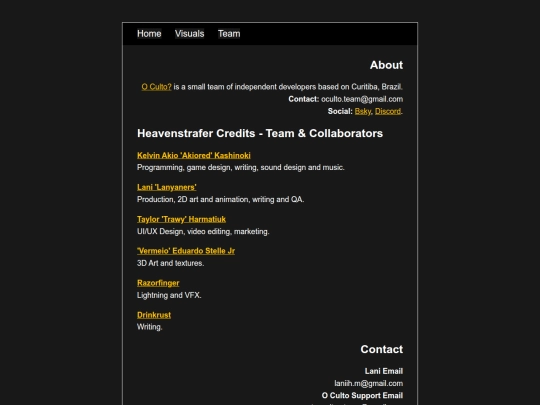
Task: Open the Discord social link
Action: tap(388, 111)
